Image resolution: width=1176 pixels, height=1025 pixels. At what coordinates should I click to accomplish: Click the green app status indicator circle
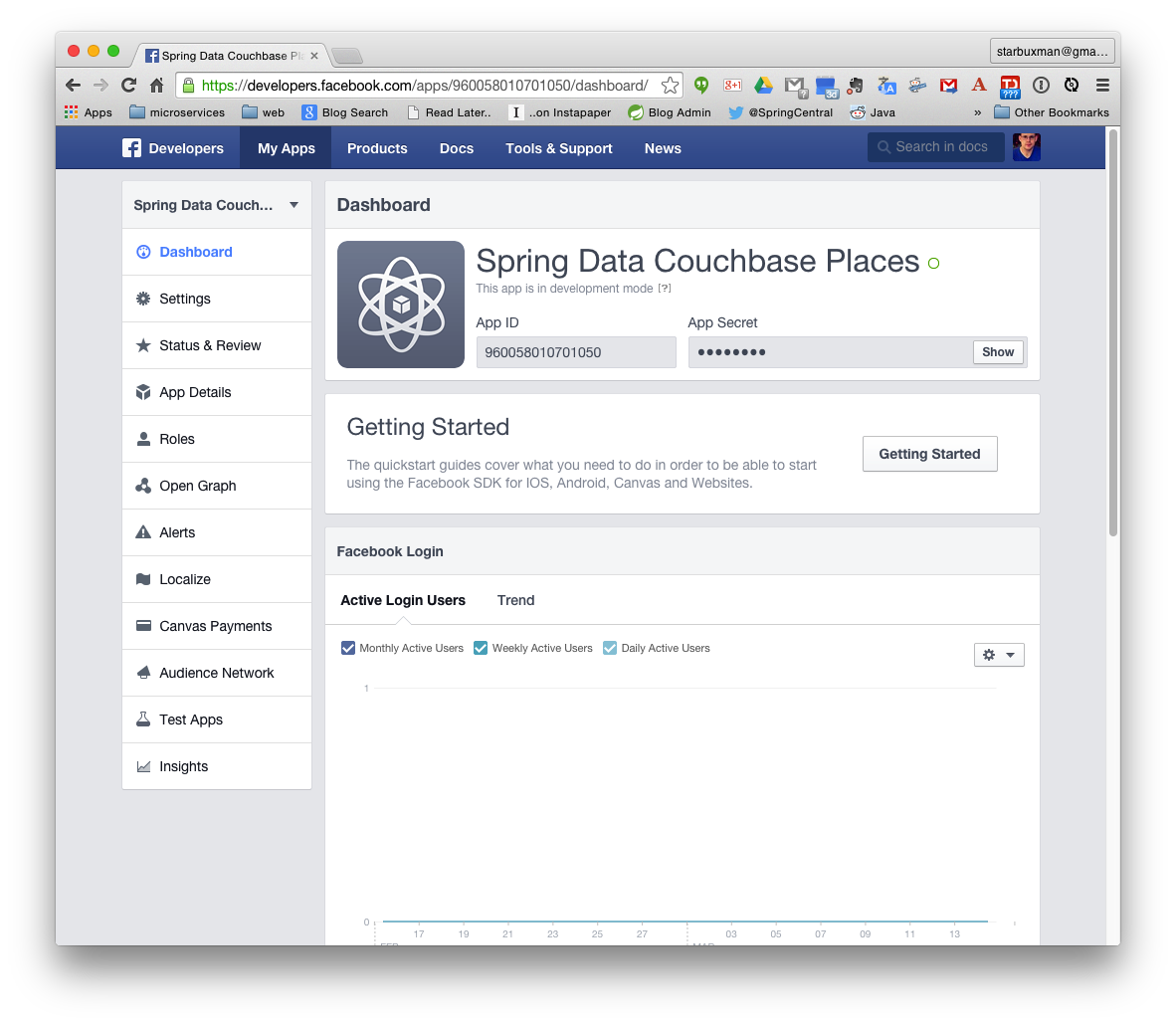934,264
